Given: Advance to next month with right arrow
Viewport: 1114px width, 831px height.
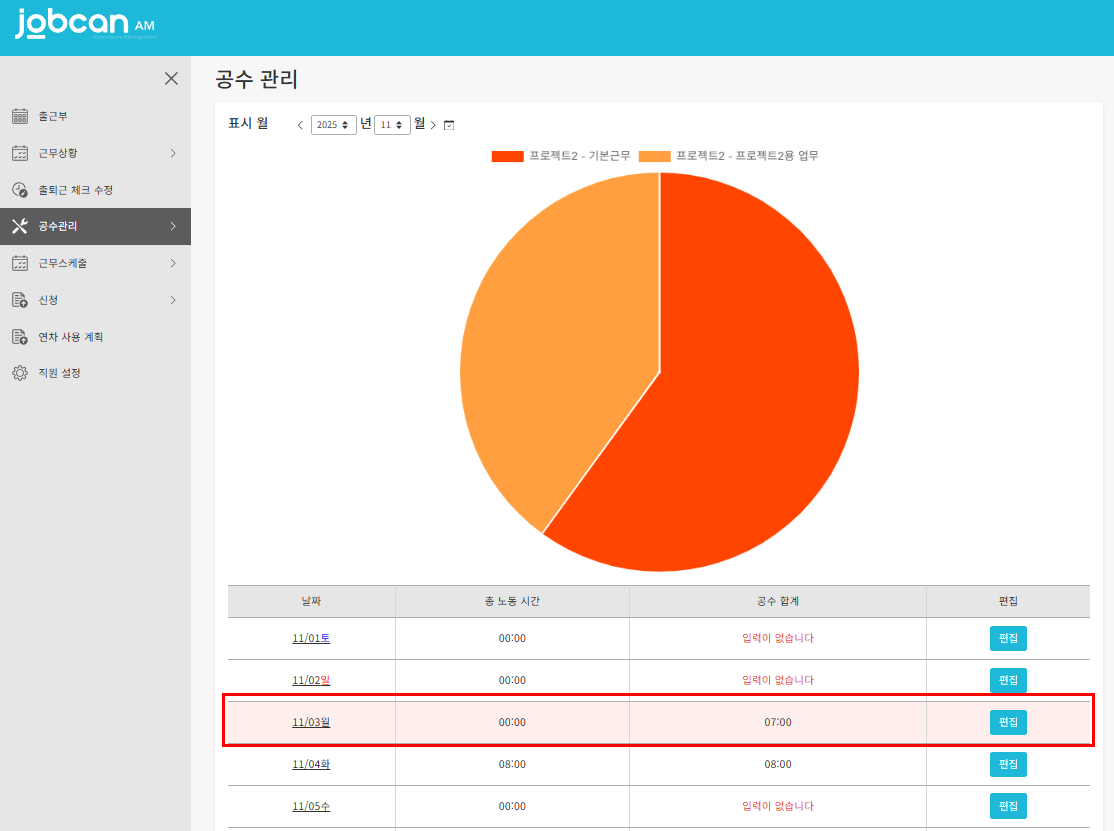Looking at the screenshot, I should tap(433, 125).
